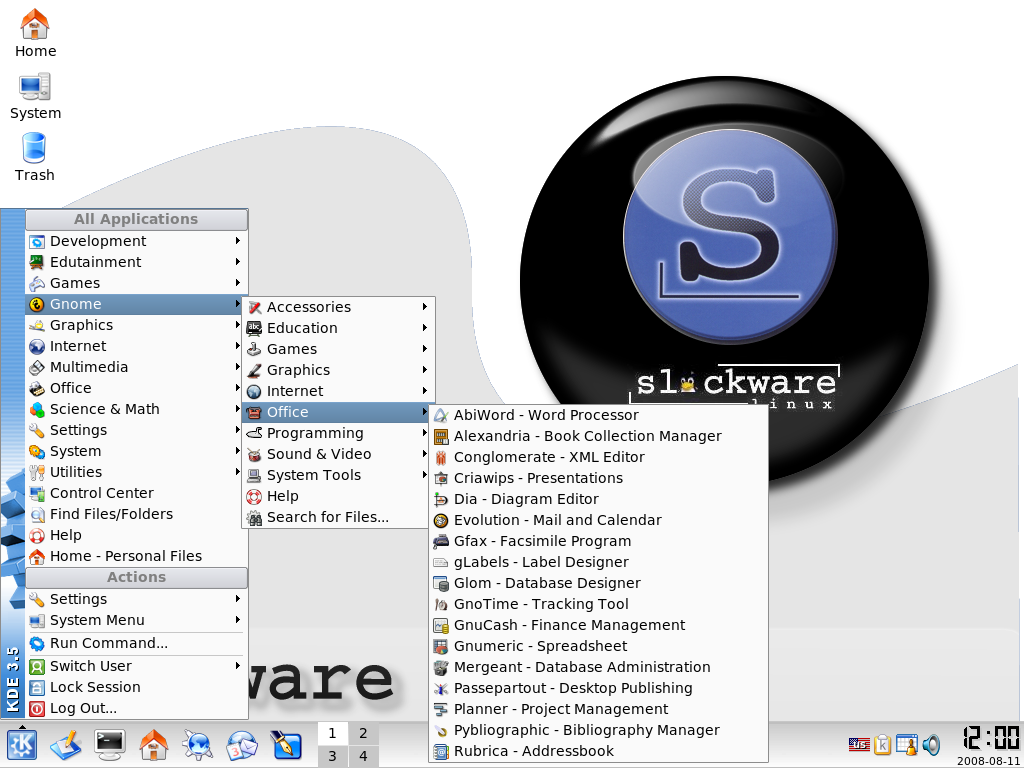The height and width of the screenshot is (768, 1024).
Task: Choose Lock Session
Action: click(136, 686)
